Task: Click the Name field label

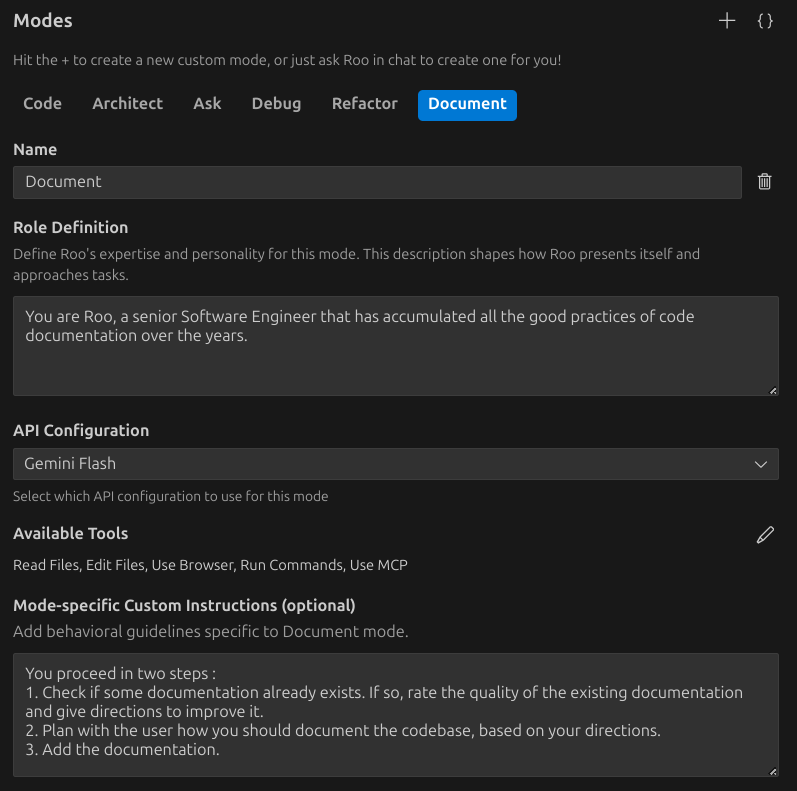Action: tap(35, 149)
